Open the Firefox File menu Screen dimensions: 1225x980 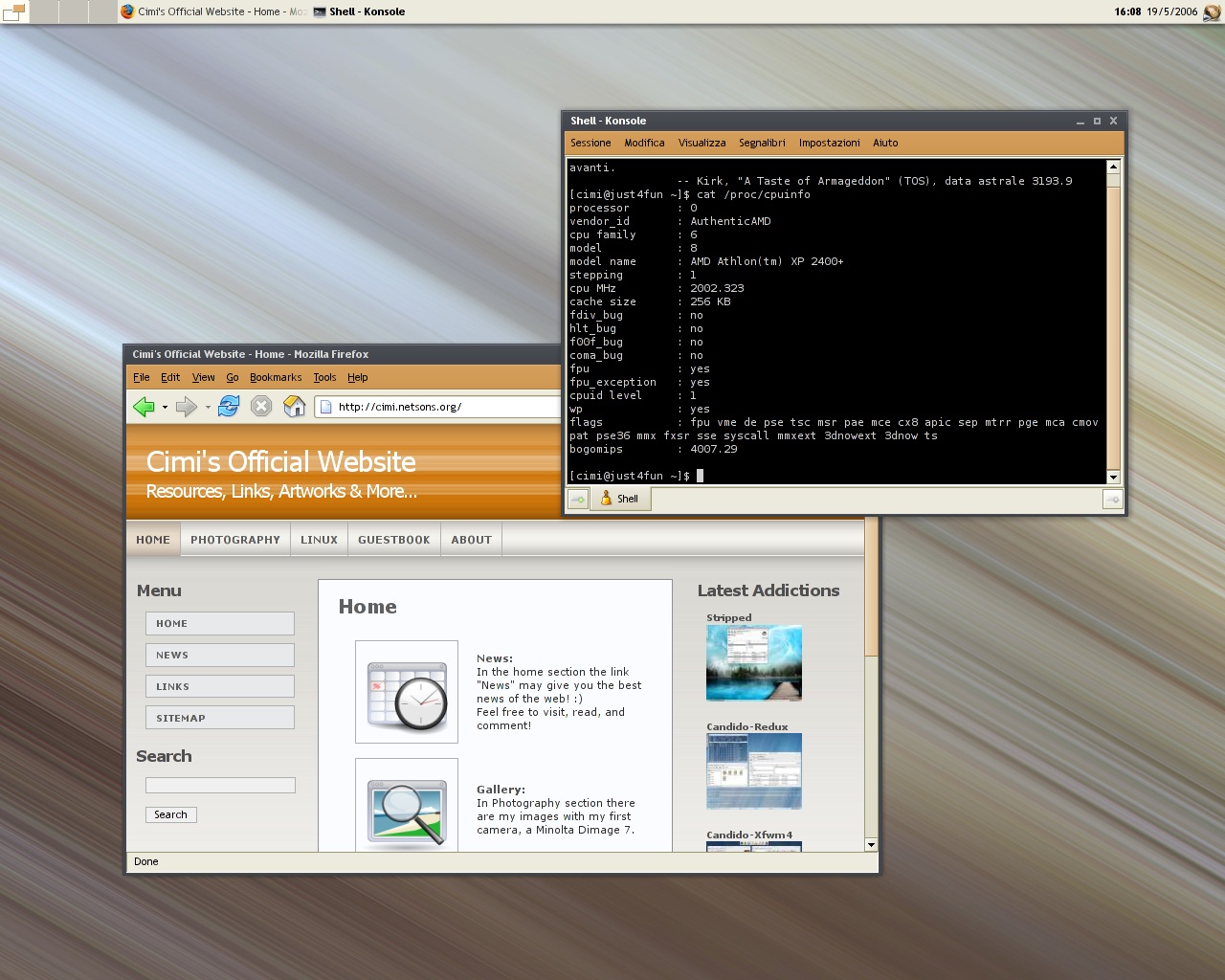142,377
